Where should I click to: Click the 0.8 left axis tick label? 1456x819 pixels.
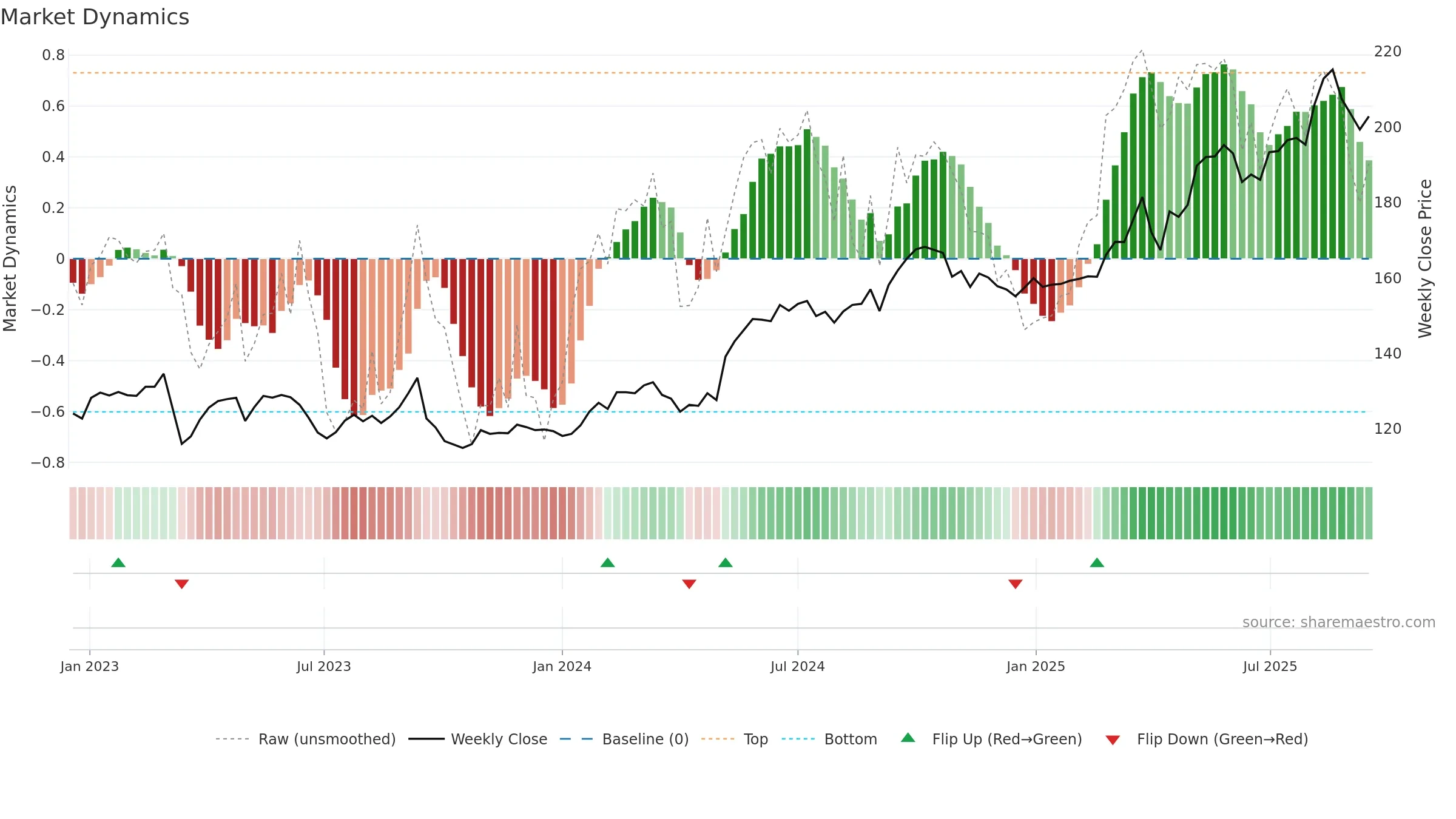53,55
